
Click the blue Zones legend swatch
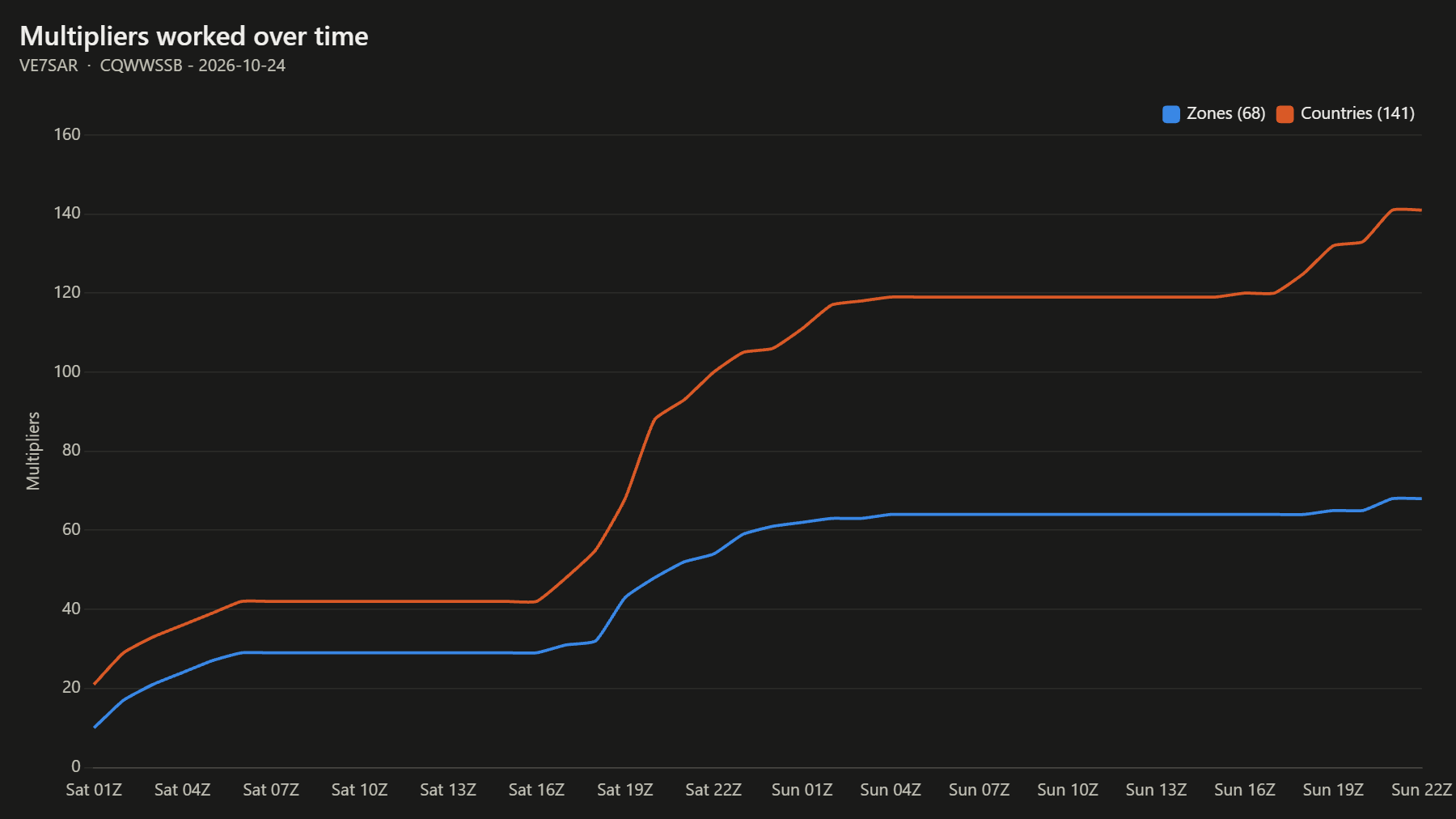click(1171, 114)
